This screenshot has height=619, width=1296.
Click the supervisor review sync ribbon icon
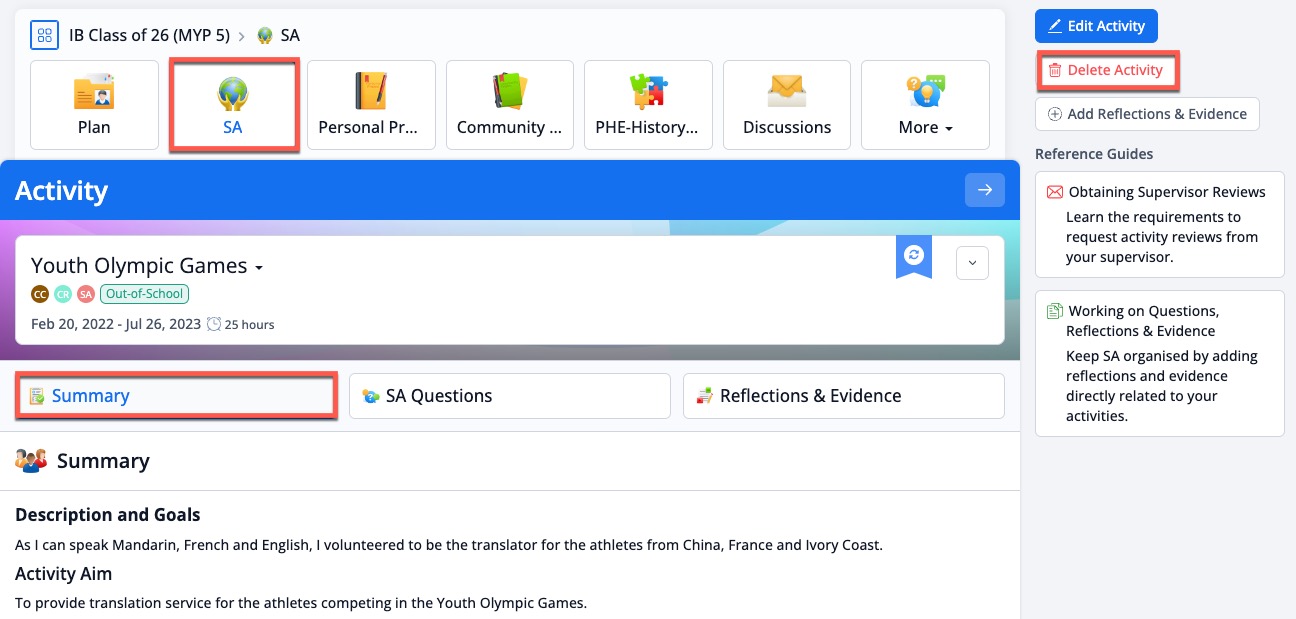point(913,255)
